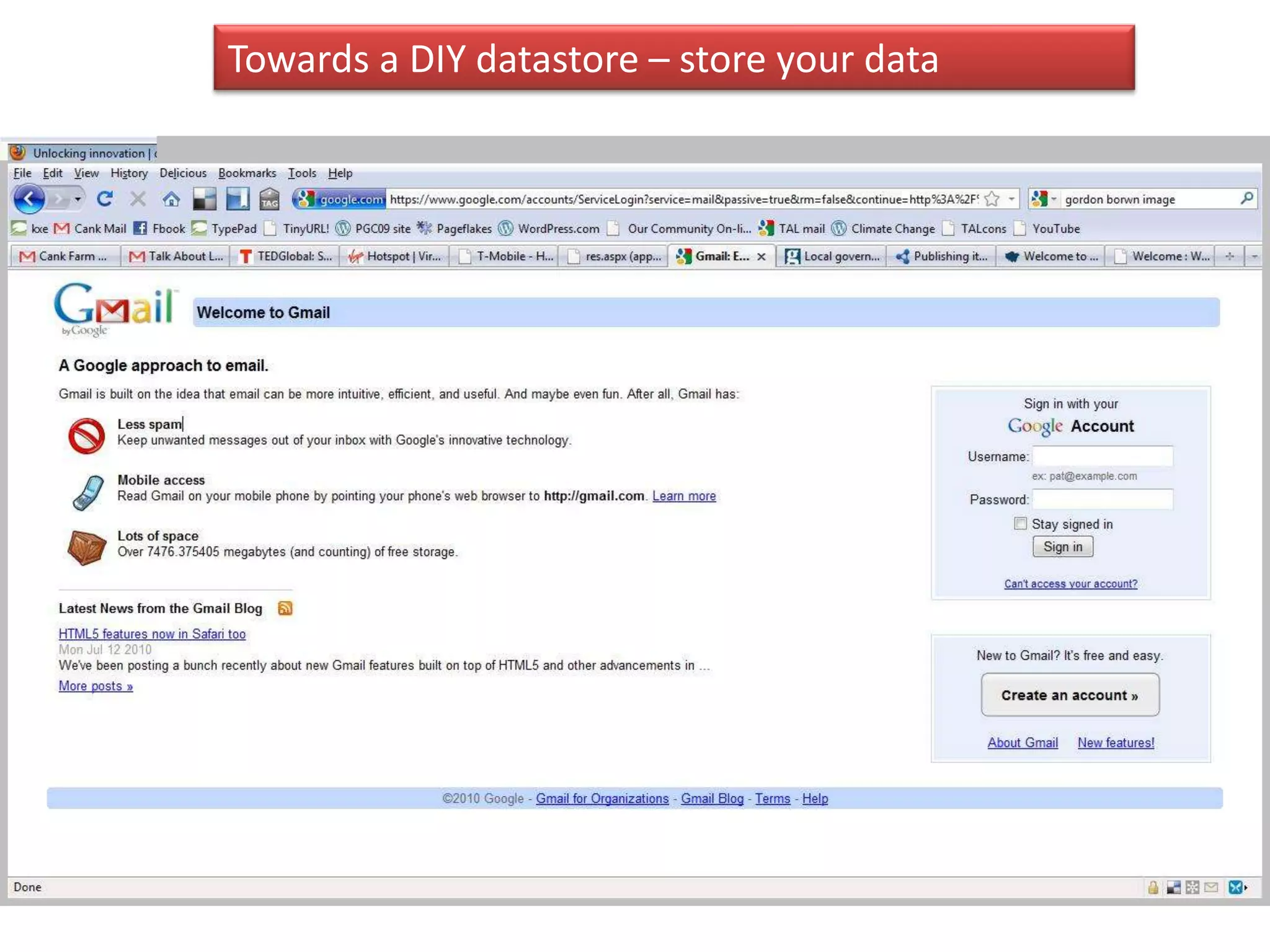The height and width of the screenshot is (952, 1270).
Task: Open HTML5 features now in Safari too
Action: point(152,634)
